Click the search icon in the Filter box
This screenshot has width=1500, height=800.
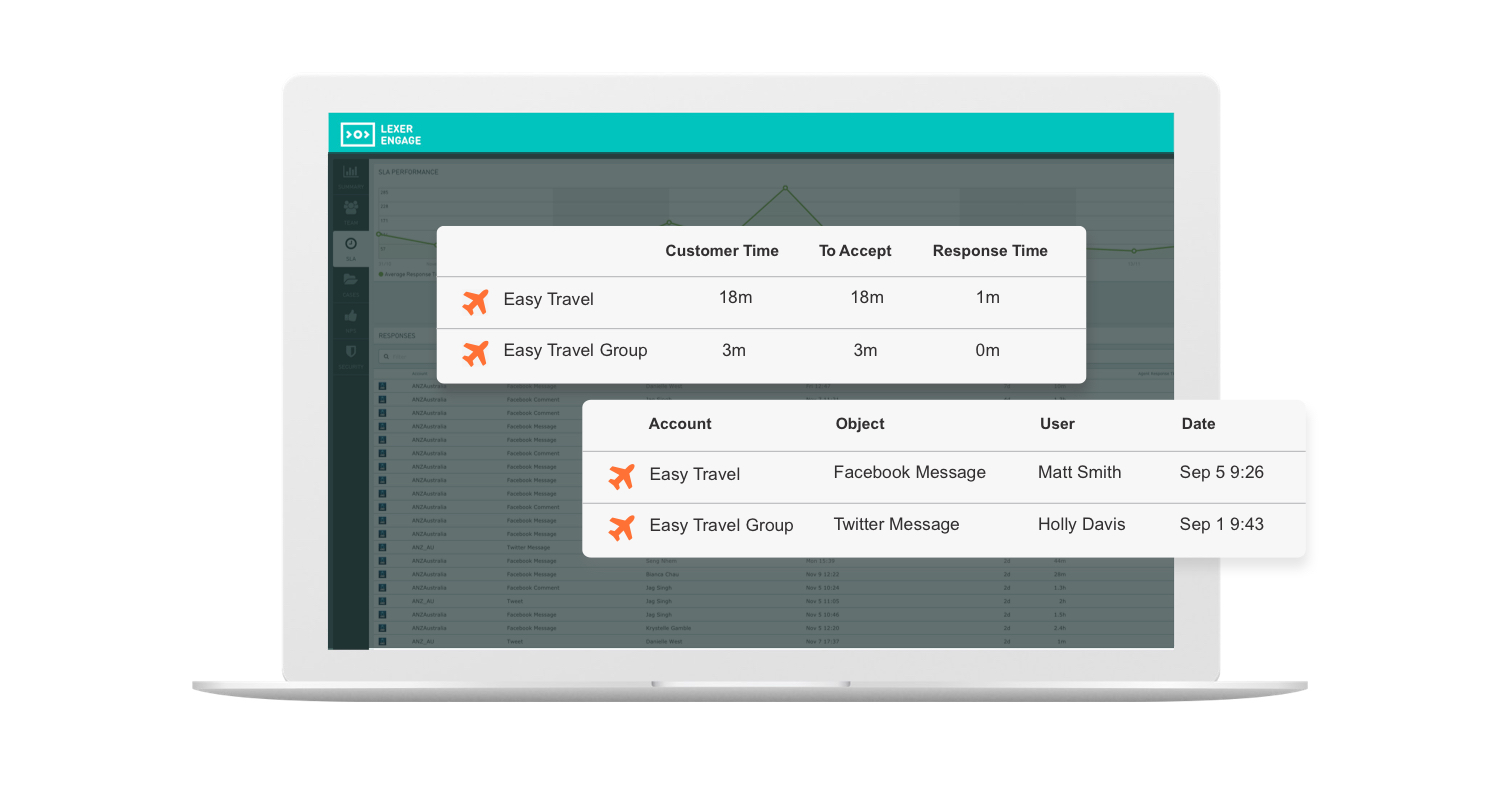386,356
